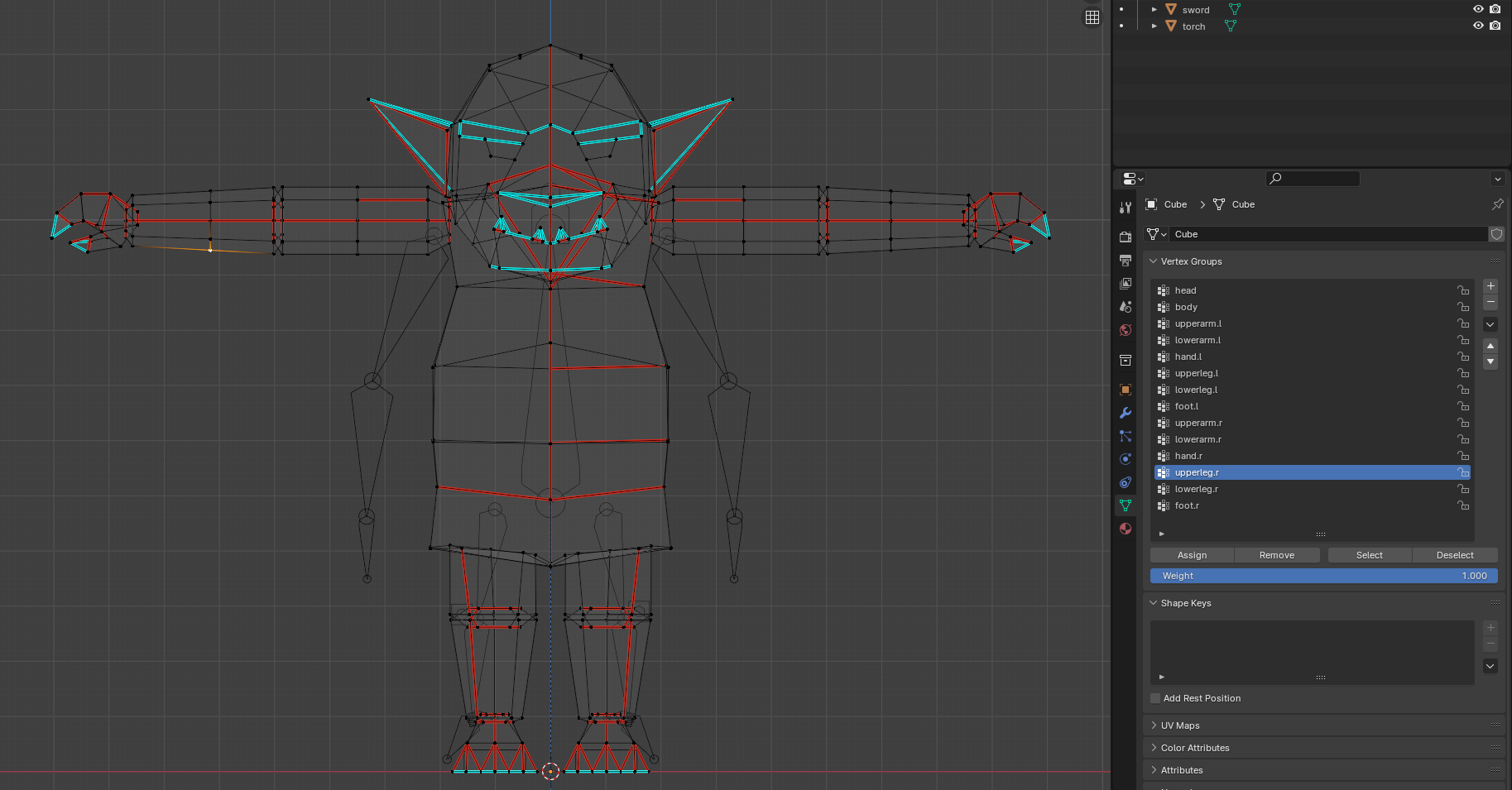Open the Material properties tab

pyautogui.click(x=1126, y=529)
